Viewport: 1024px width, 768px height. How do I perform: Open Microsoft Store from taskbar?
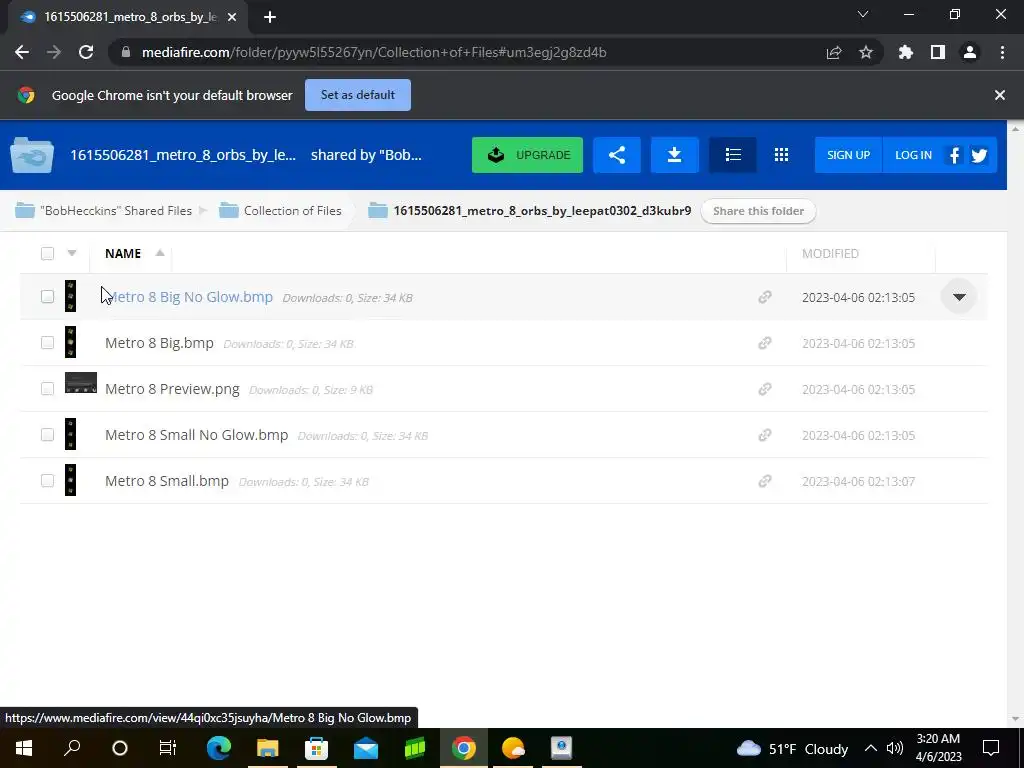[x=317, y=748]
